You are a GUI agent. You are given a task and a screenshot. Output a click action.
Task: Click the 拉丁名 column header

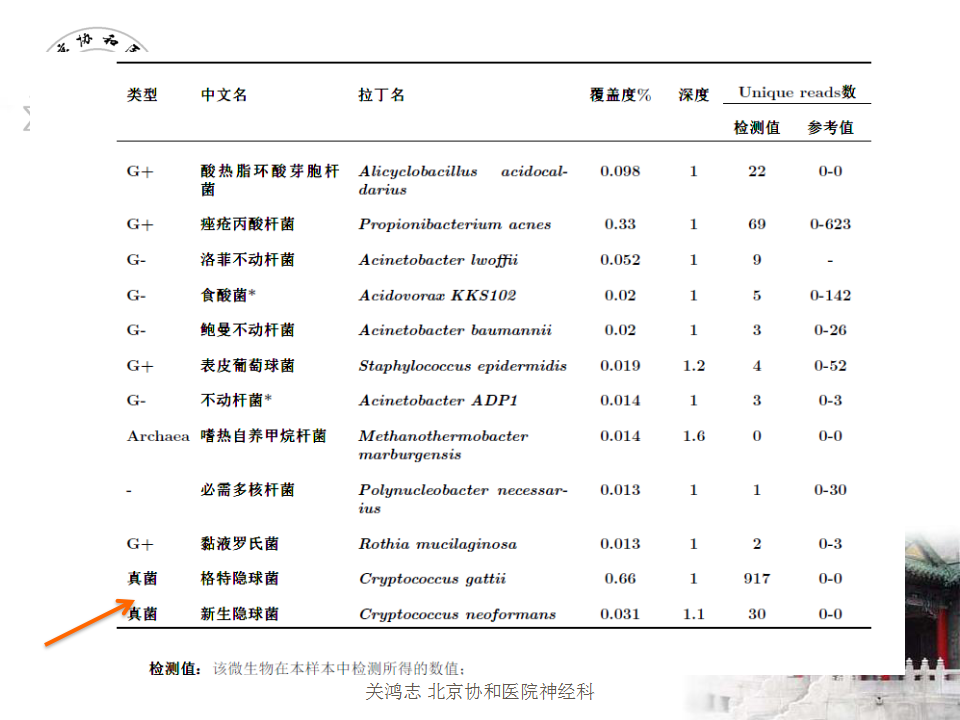(x=381, y=95)
